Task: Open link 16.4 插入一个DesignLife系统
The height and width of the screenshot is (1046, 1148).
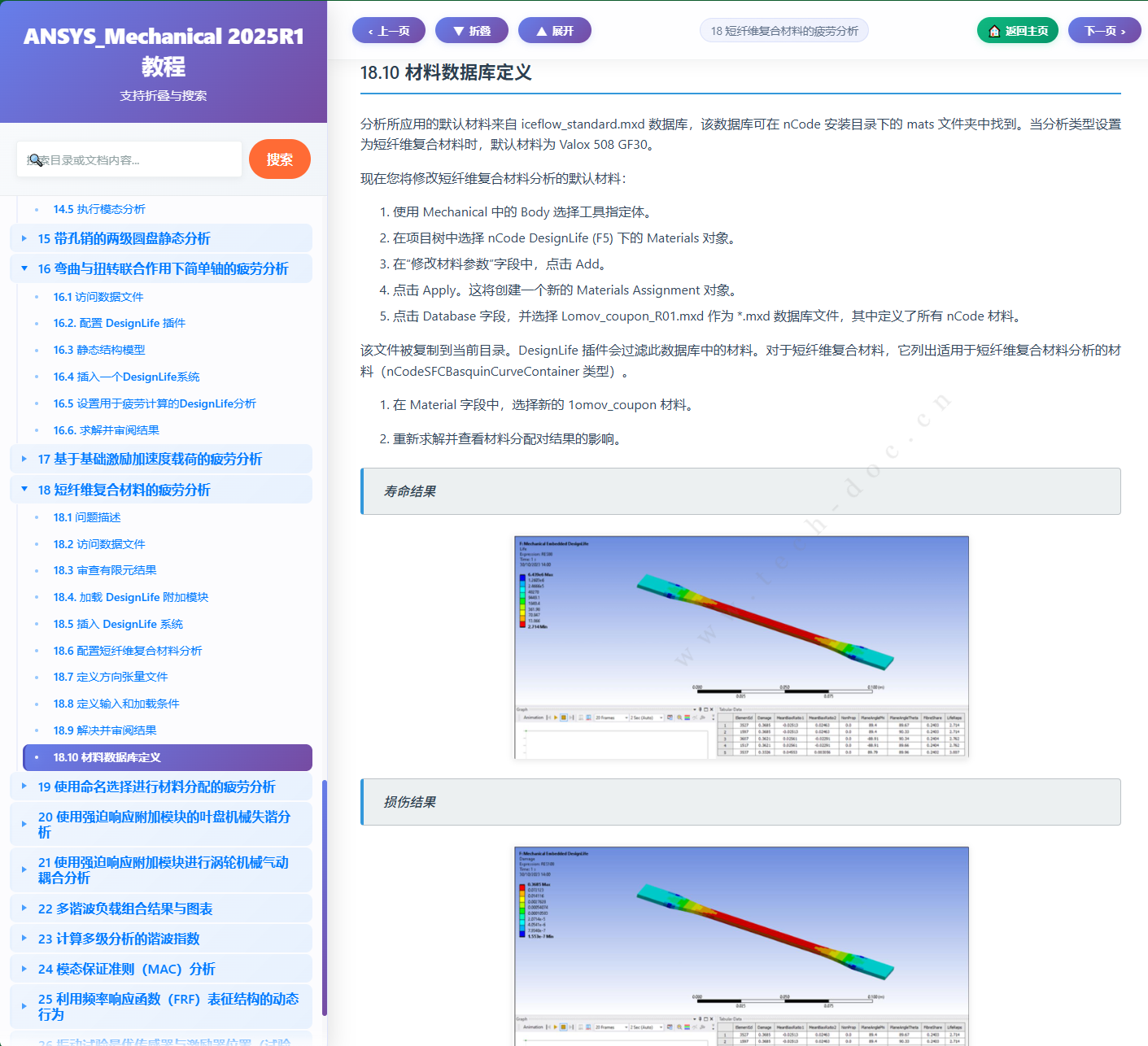Action: click(126, 377)
